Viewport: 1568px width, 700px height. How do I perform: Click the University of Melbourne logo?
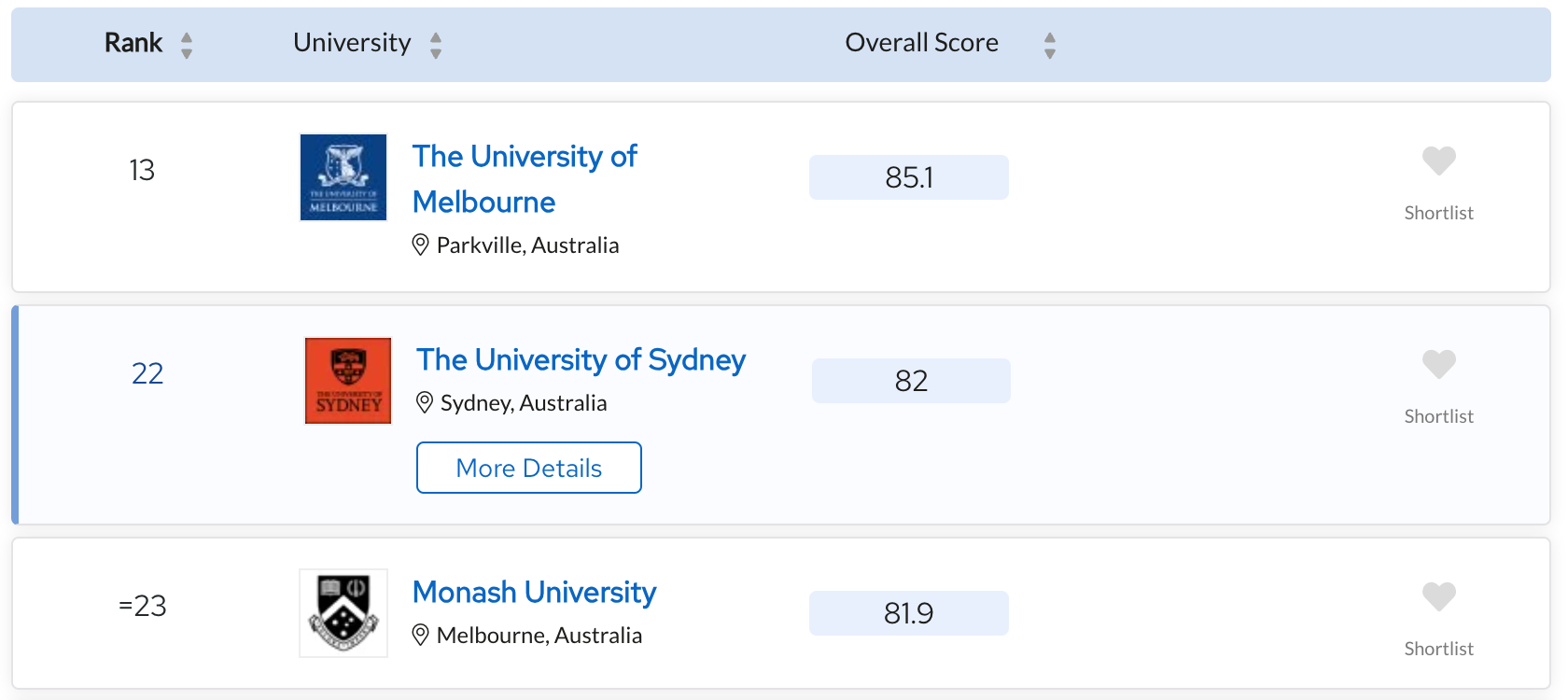343,177
